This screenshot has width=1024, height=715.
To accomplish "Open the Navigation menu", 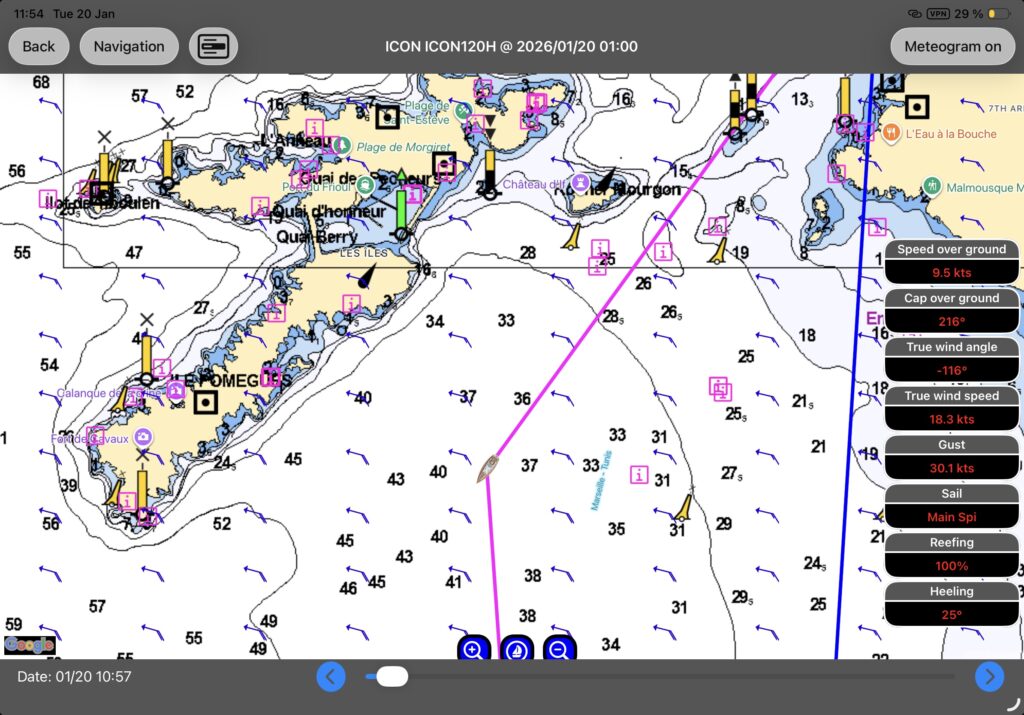I will pyautogui.click(x=129, y=45).
